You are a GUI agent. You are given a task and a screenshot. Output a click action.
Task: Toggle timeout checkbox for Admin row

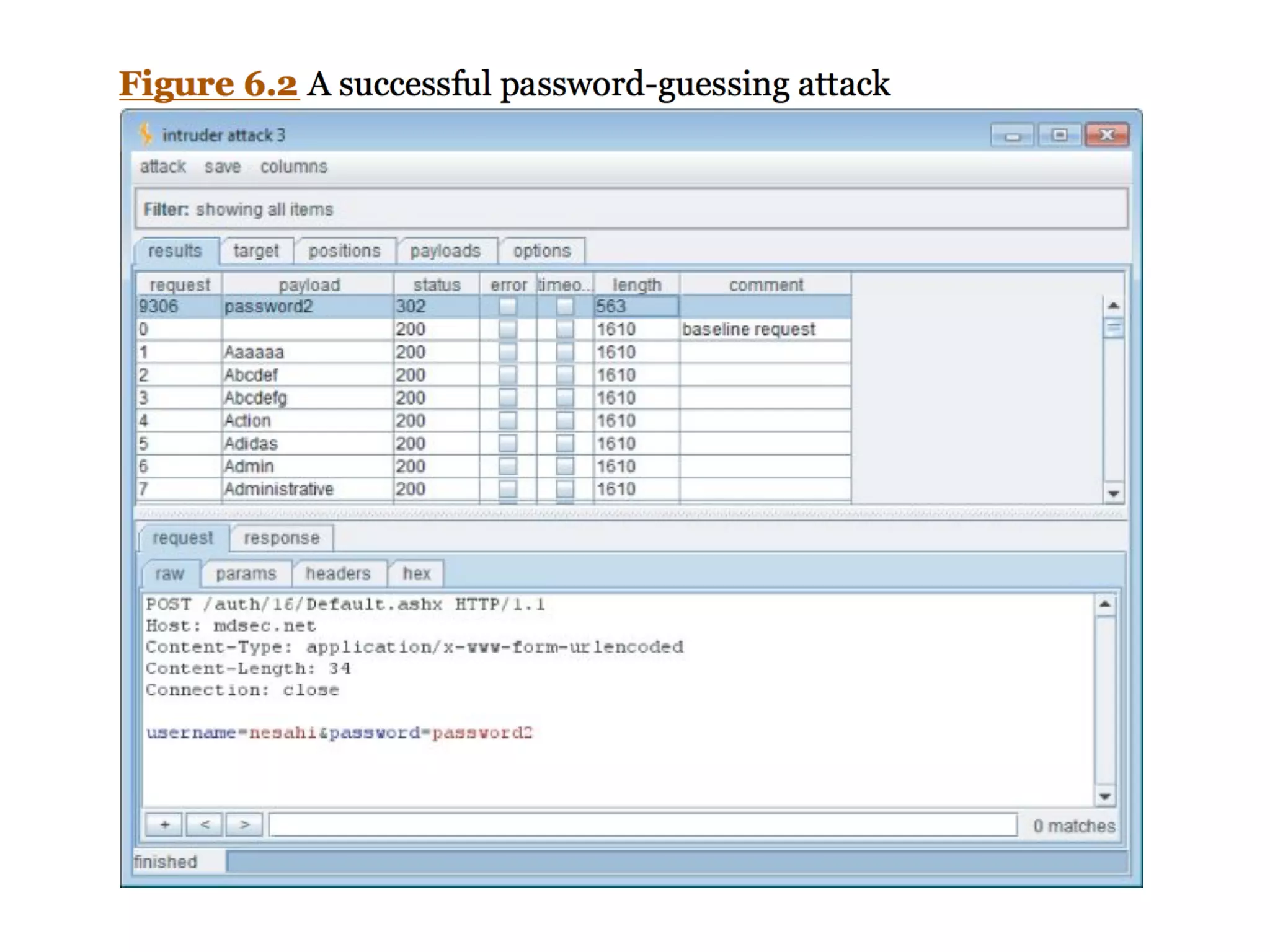tap(564, 466)
